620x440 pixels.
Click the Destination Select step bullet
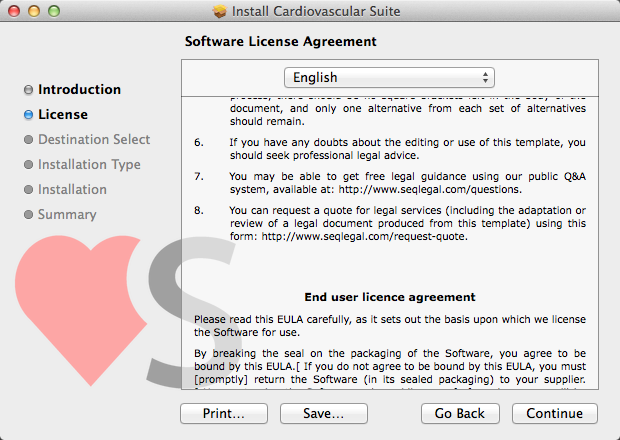pos(28,140)
